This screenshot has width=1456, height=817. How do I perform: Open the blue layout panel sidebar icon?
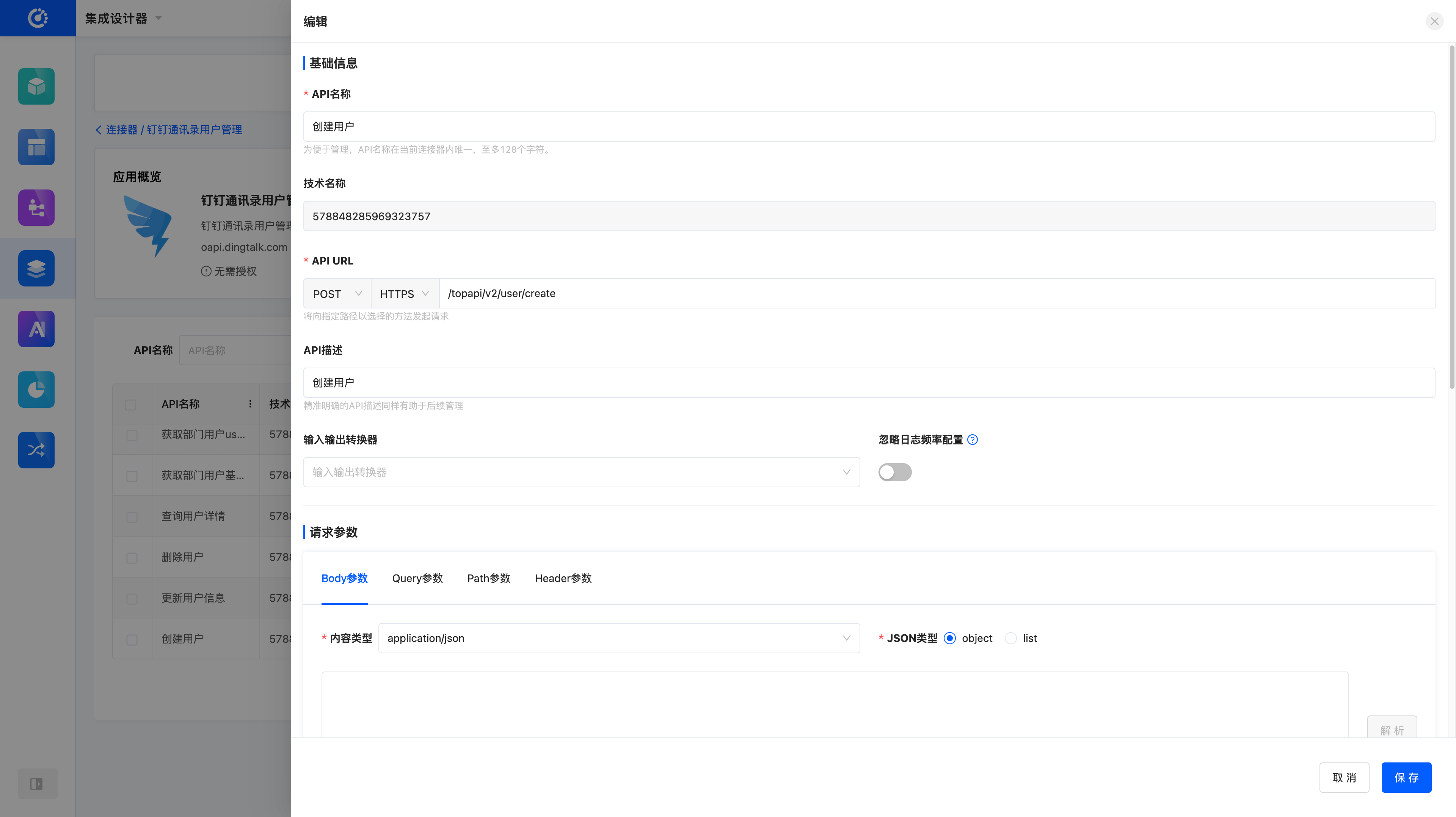(x=36, y=147)
